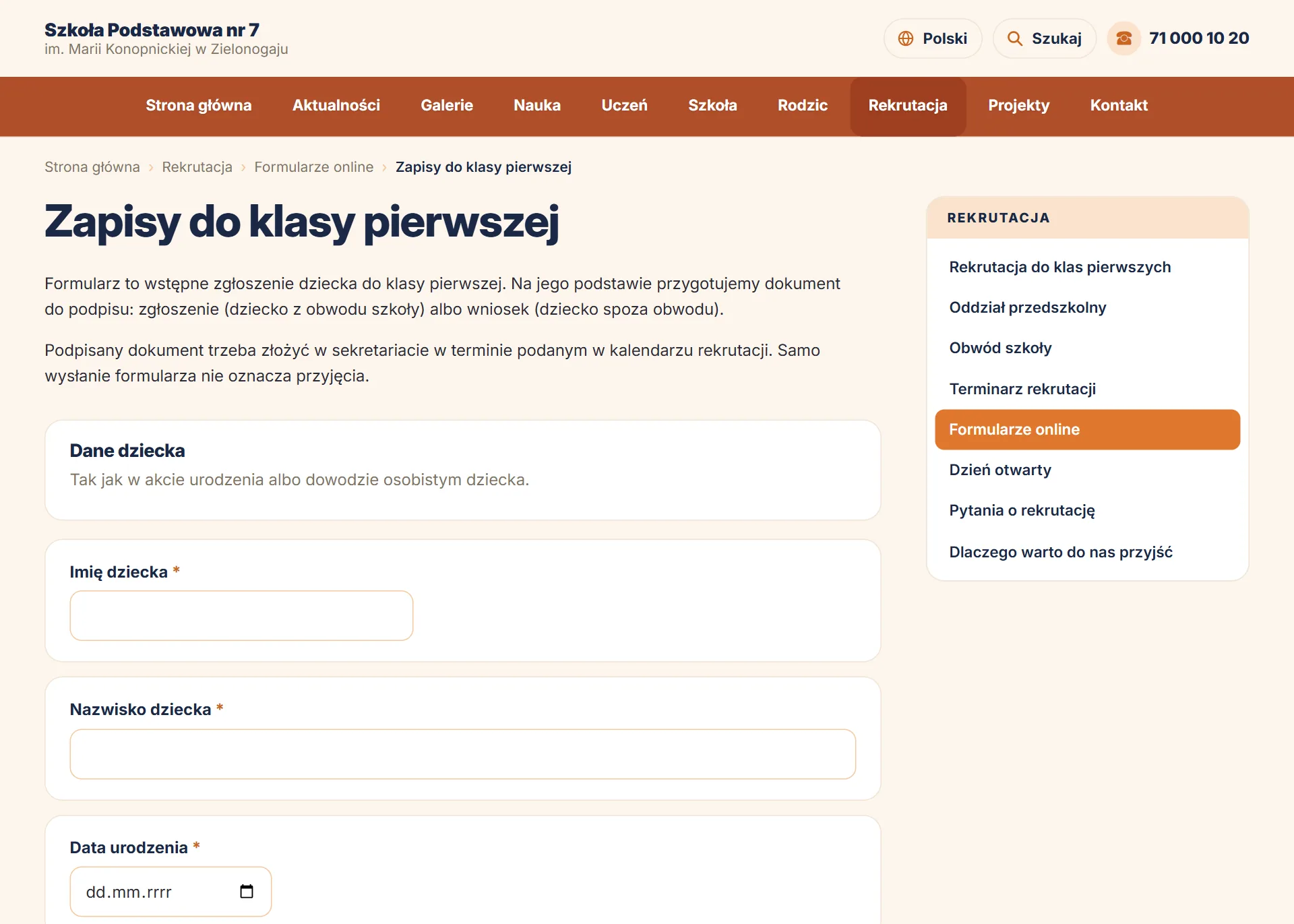Click the Zapisy do klasy pierwszej heading
This screenshot has width=1294, height=924.
click(x=302, y=222)
